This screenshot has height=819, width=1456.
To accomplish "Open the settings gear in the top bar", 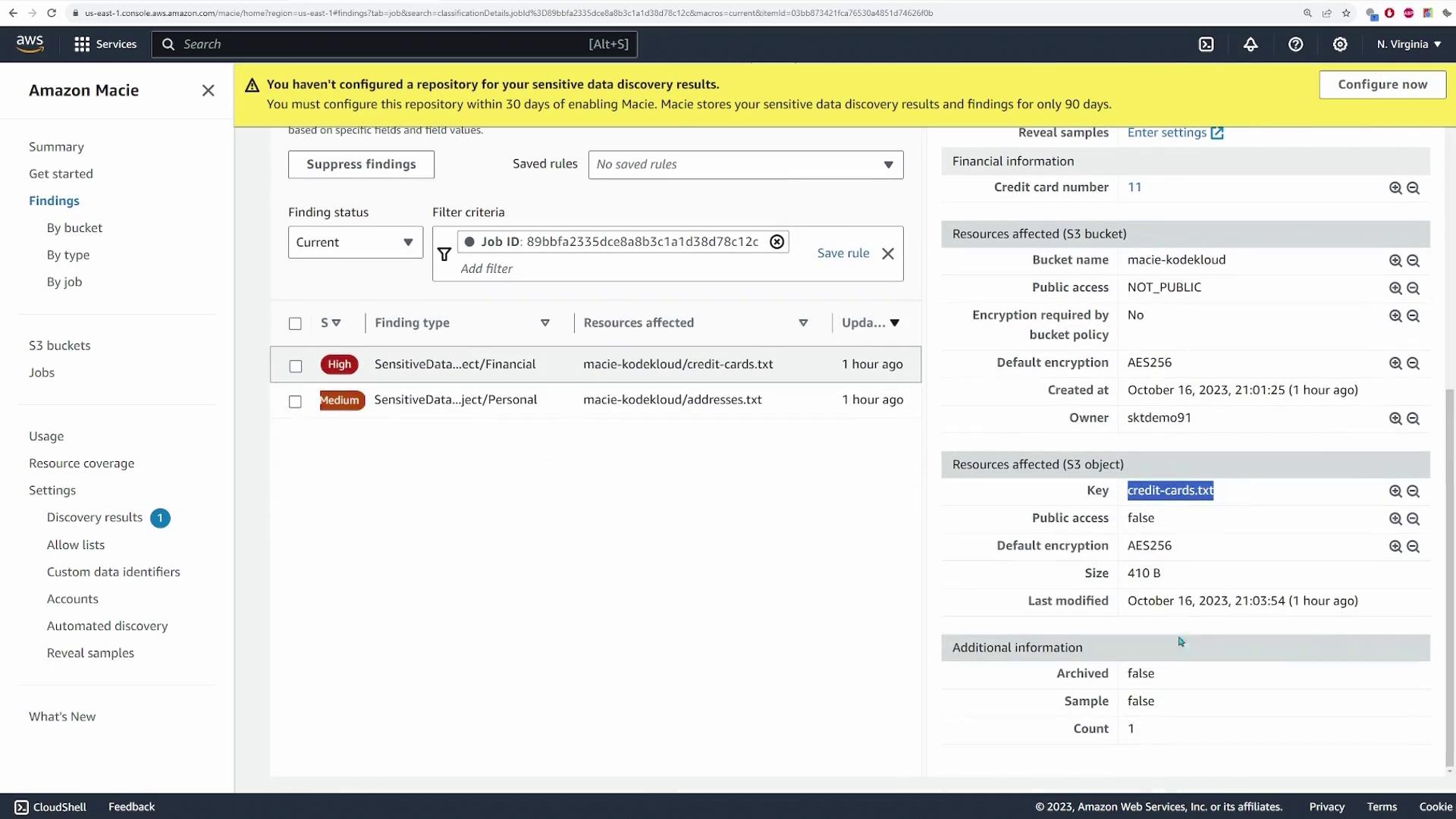I will coord(1340,45).
